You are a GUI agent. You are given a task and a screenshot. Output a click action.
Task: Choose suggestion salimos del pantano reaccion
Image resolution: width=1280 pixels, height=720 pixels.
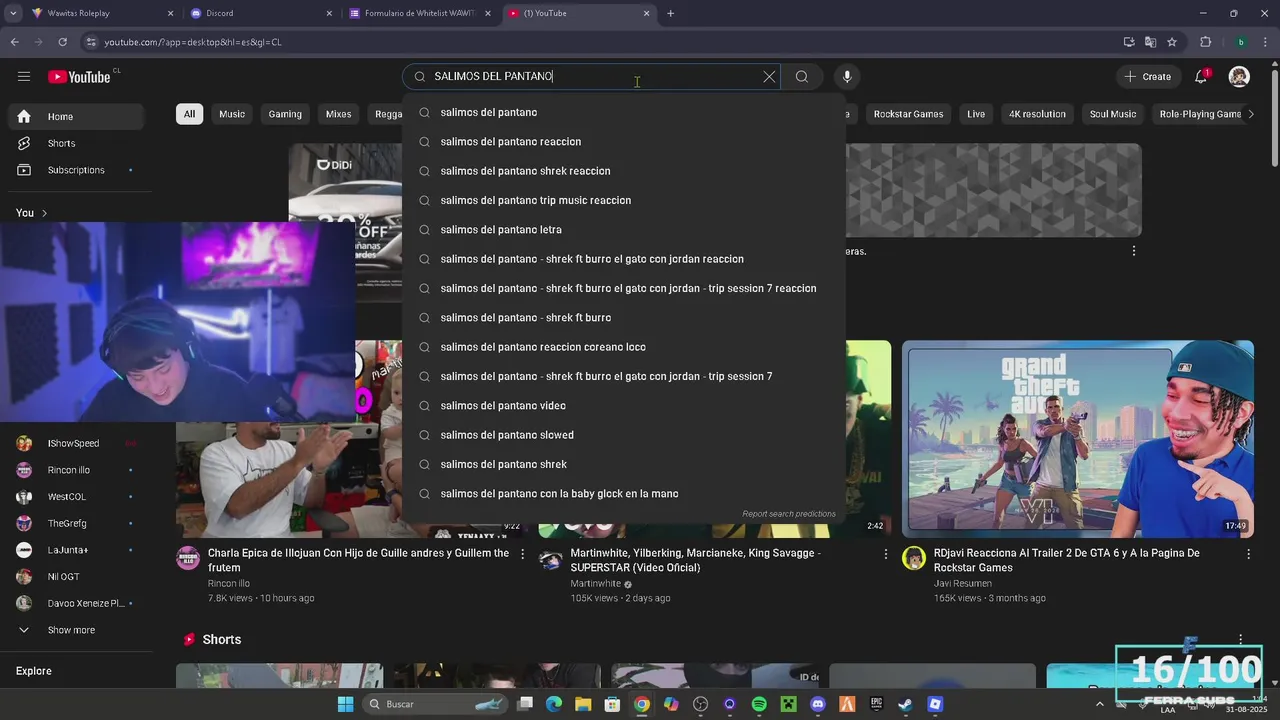tap(624, 142)
